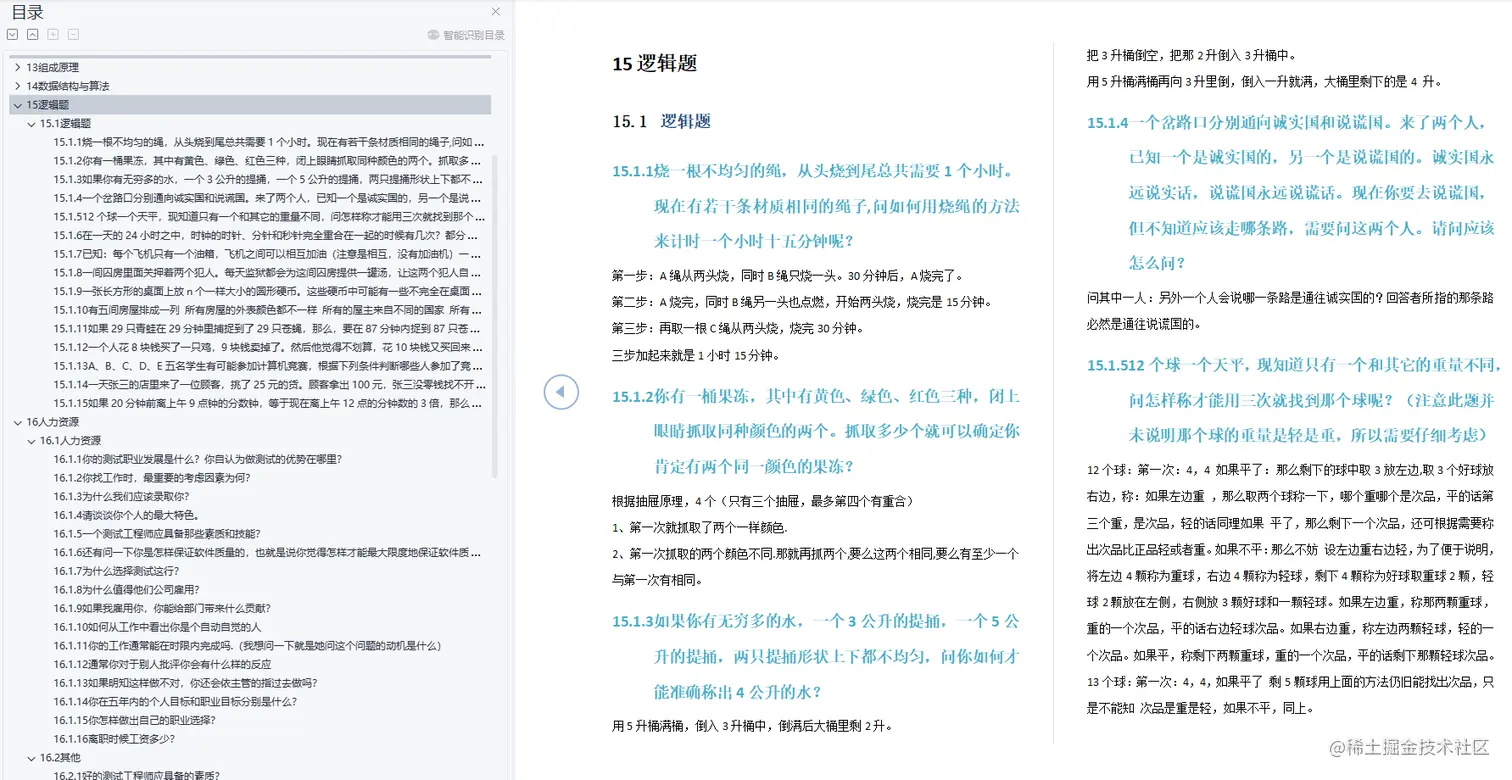Open outline entry 15.1.8 about two prisoners

tap(269, 273)
